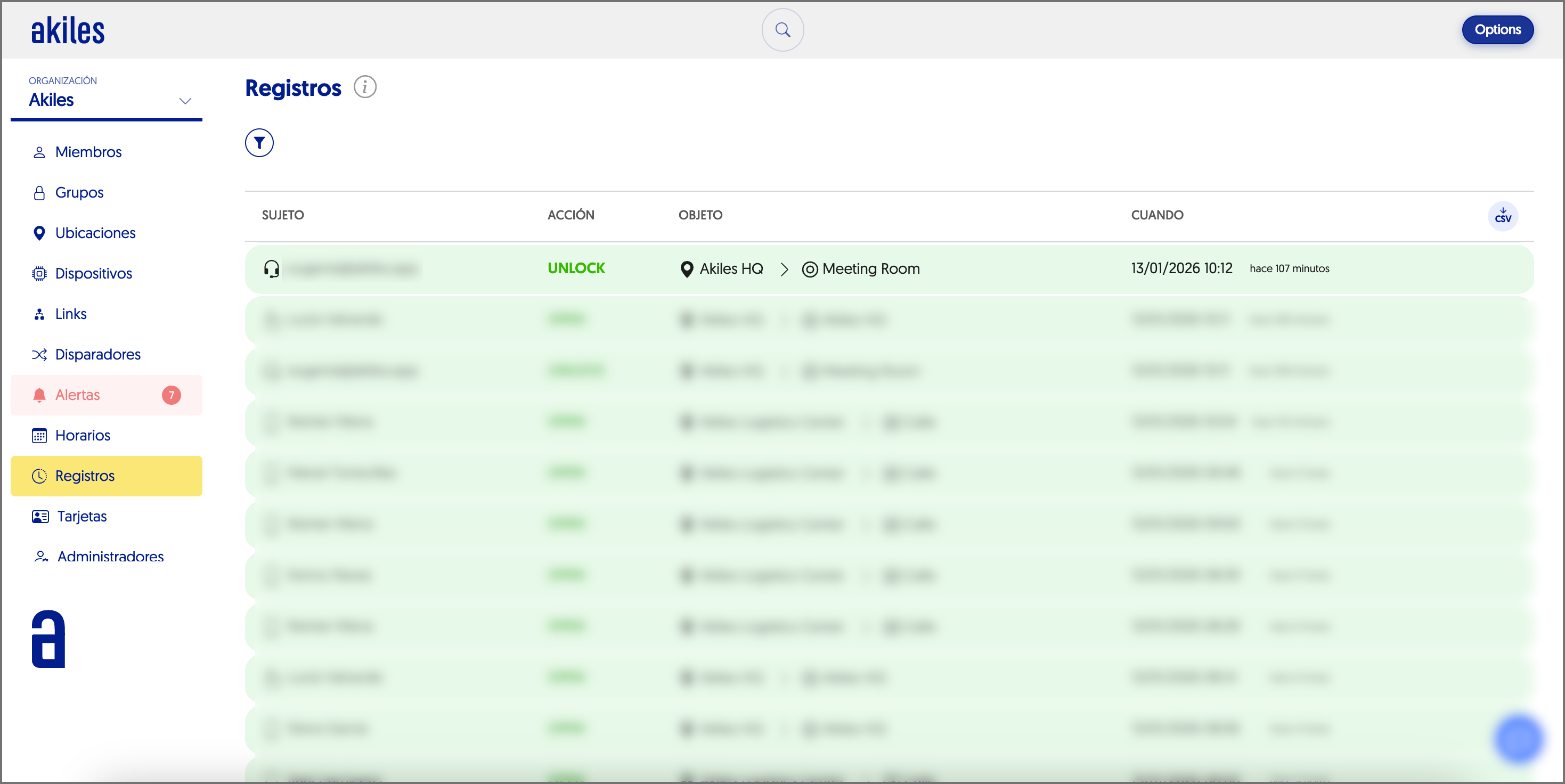Expand the Akiles organization dropdown
This screenshot has width=1565, height=784.
tap(185, 101)
